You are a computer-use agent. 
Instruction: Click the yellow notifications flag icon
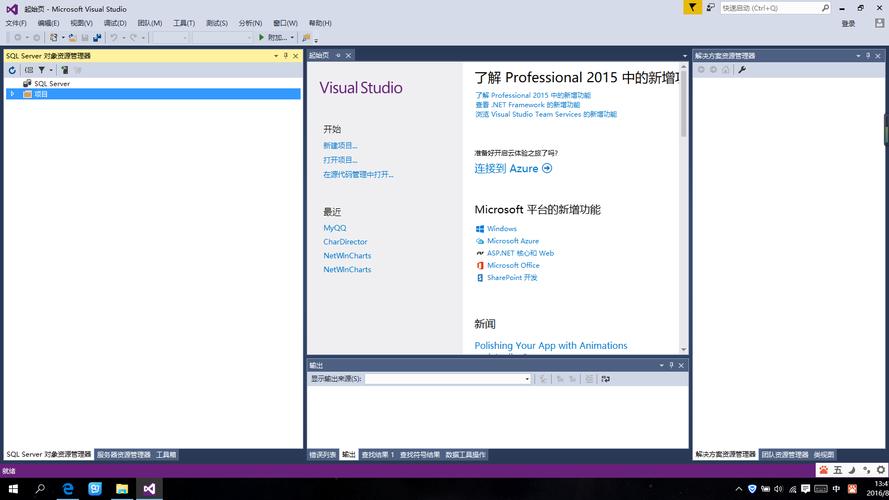coord(692,8)
